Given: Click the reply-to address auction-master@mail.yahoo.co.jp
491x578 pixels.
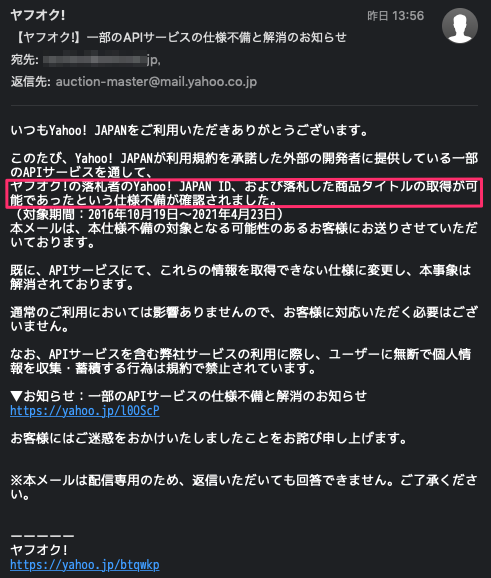Looking at the screenshot, I should pos(156,81).
